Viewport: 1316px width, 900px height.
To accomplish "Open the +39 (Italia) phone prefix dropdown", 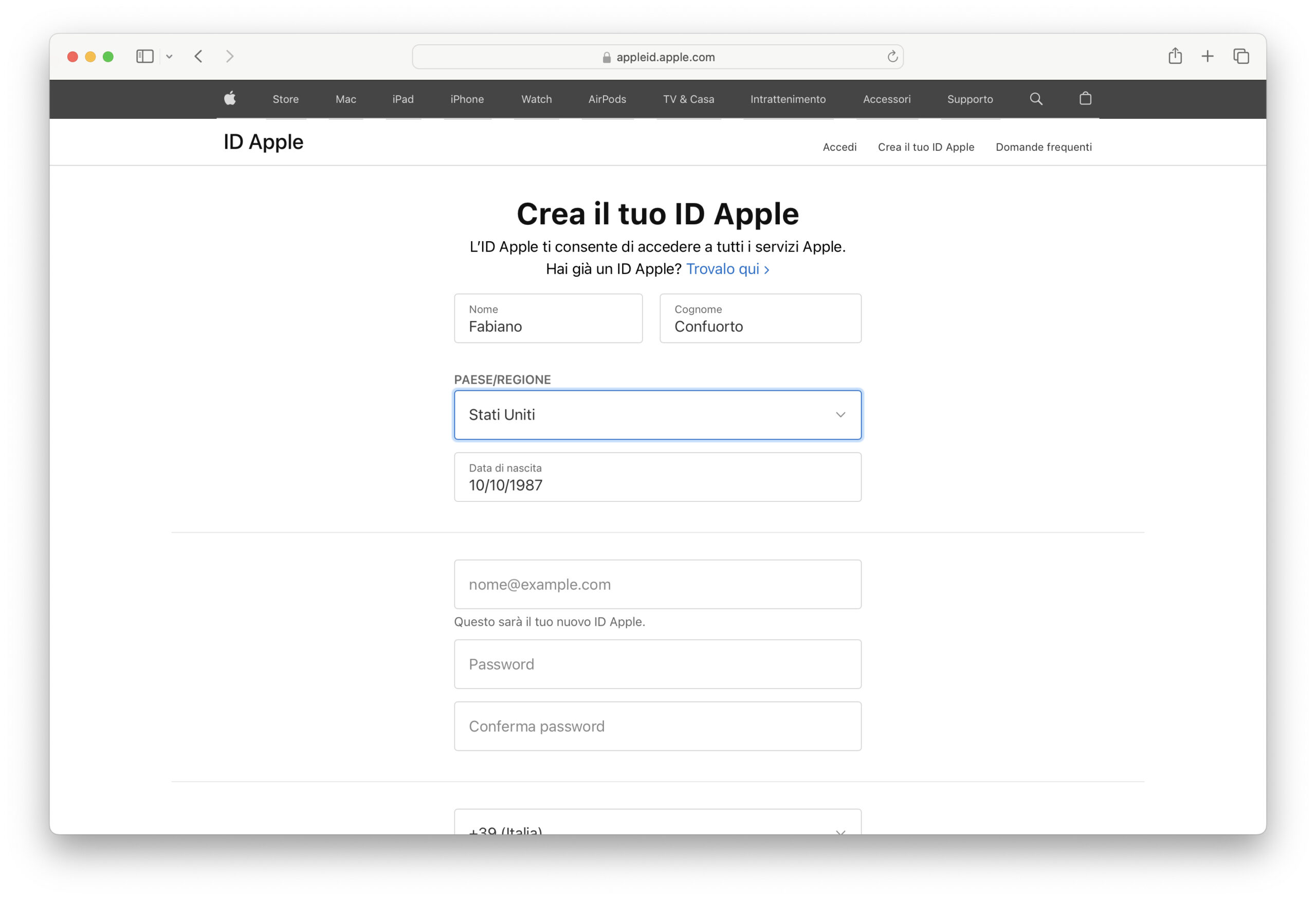I will 657,822.
